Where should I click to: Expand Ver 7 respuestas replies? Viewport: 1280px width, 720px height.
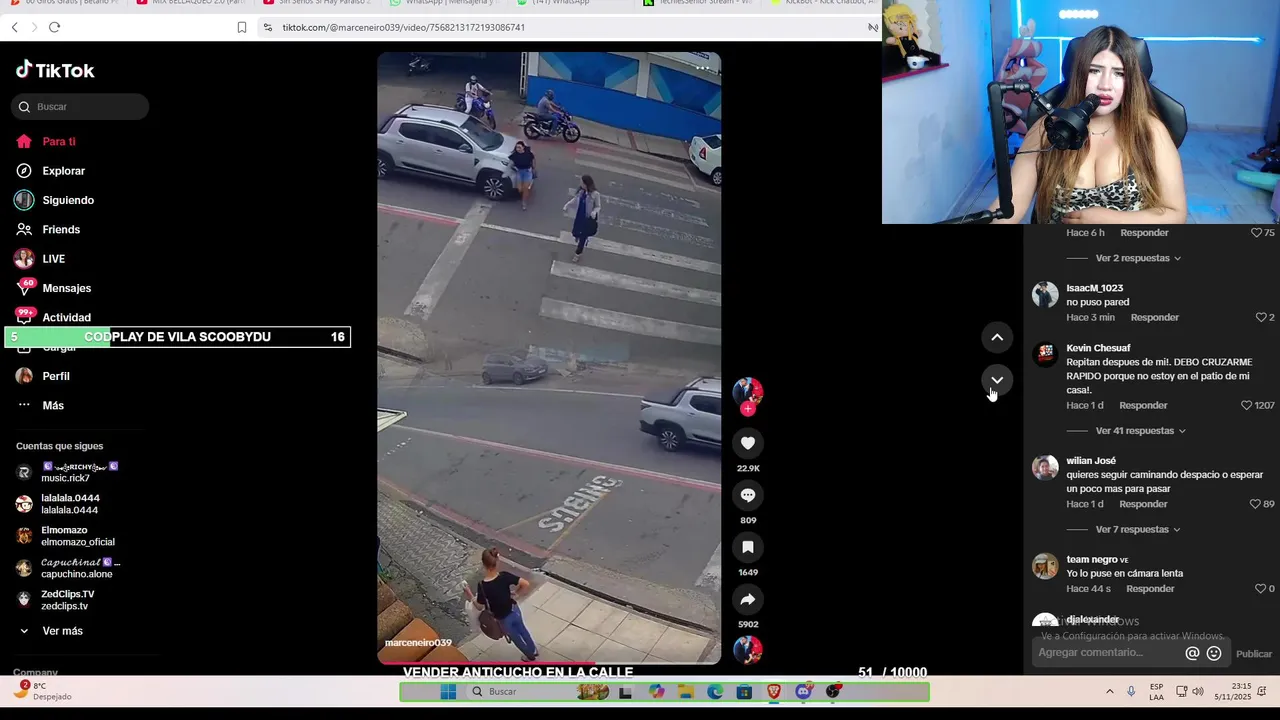1138,529
